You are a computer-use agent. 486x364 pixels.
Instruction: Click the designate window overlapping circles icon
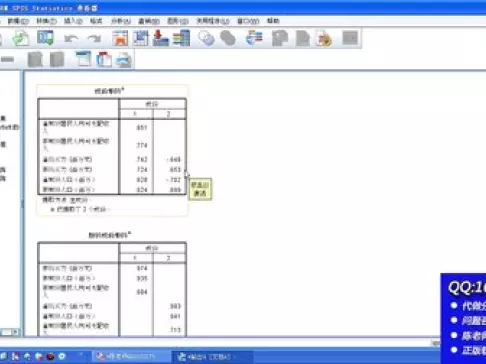[x=206, y=38]
